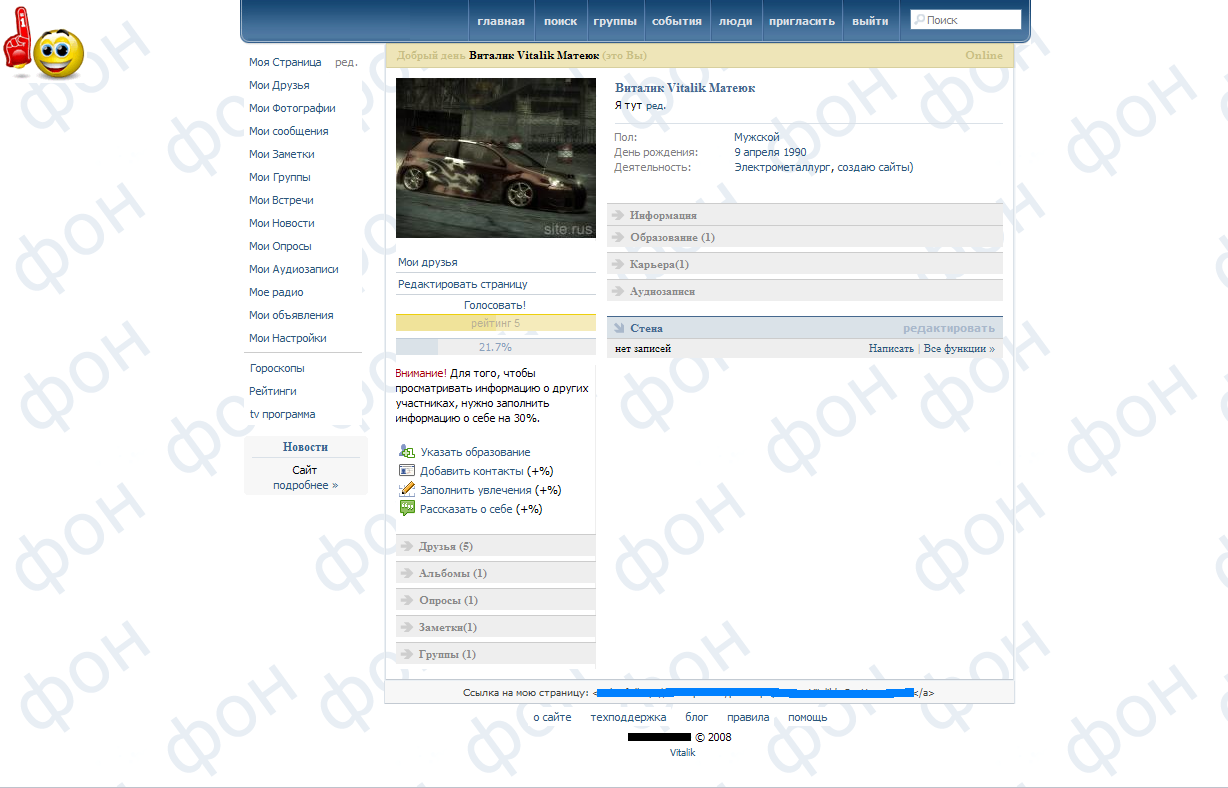Expand the Группы (1) section

pos(495,654)
